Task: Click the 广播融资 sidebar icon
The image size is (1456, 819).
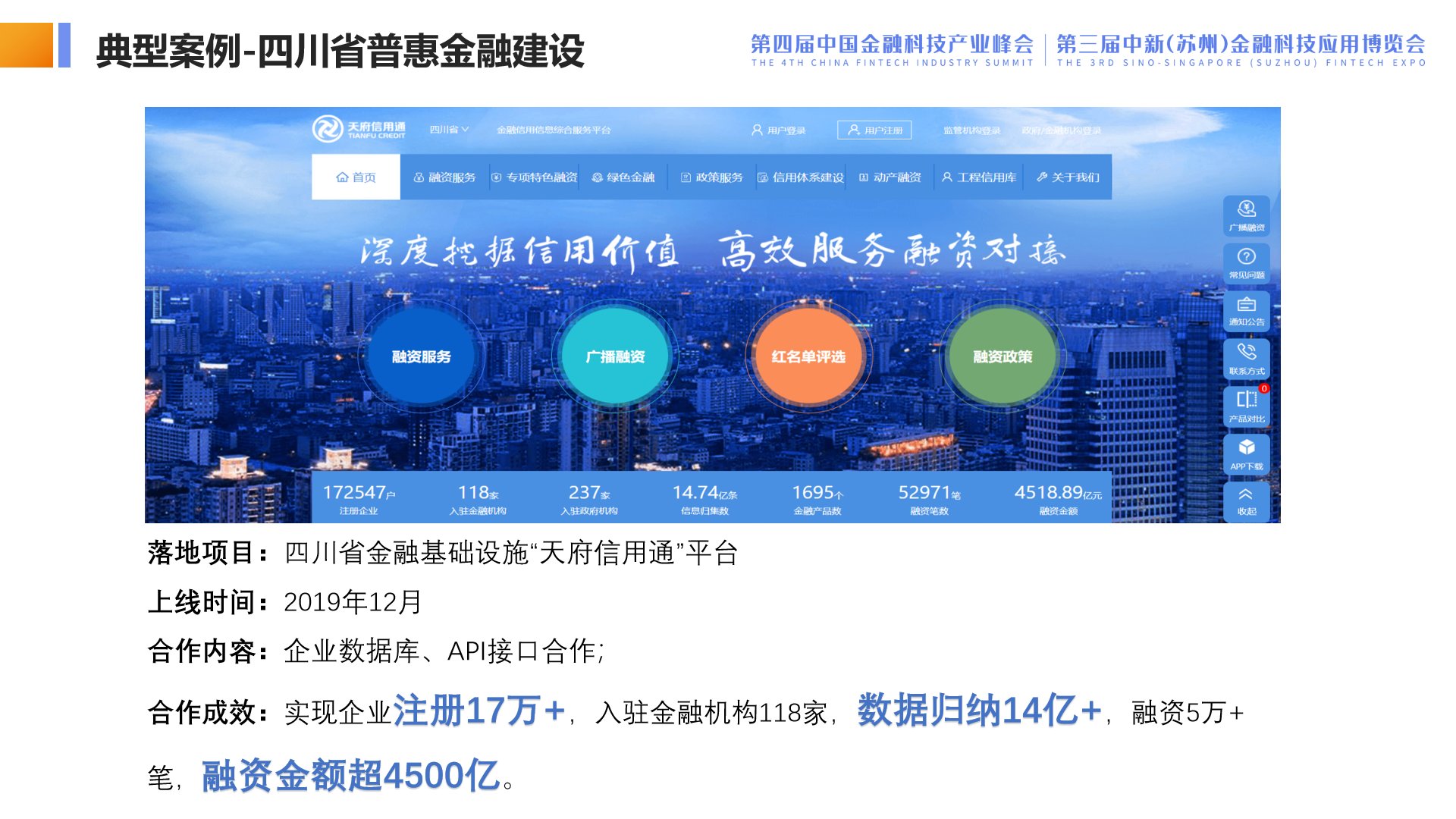Action: 1247,215
